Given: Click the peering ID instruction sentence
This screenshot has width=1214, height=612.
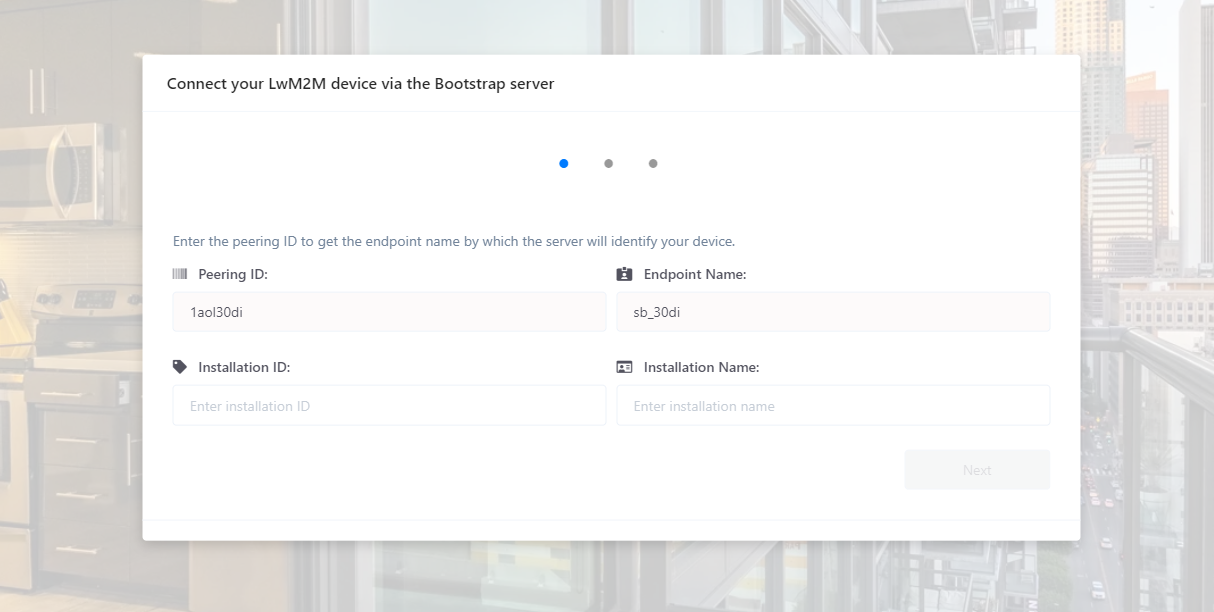Looking at the screenshot, I should pyautogui.click(x=454, y=241).
